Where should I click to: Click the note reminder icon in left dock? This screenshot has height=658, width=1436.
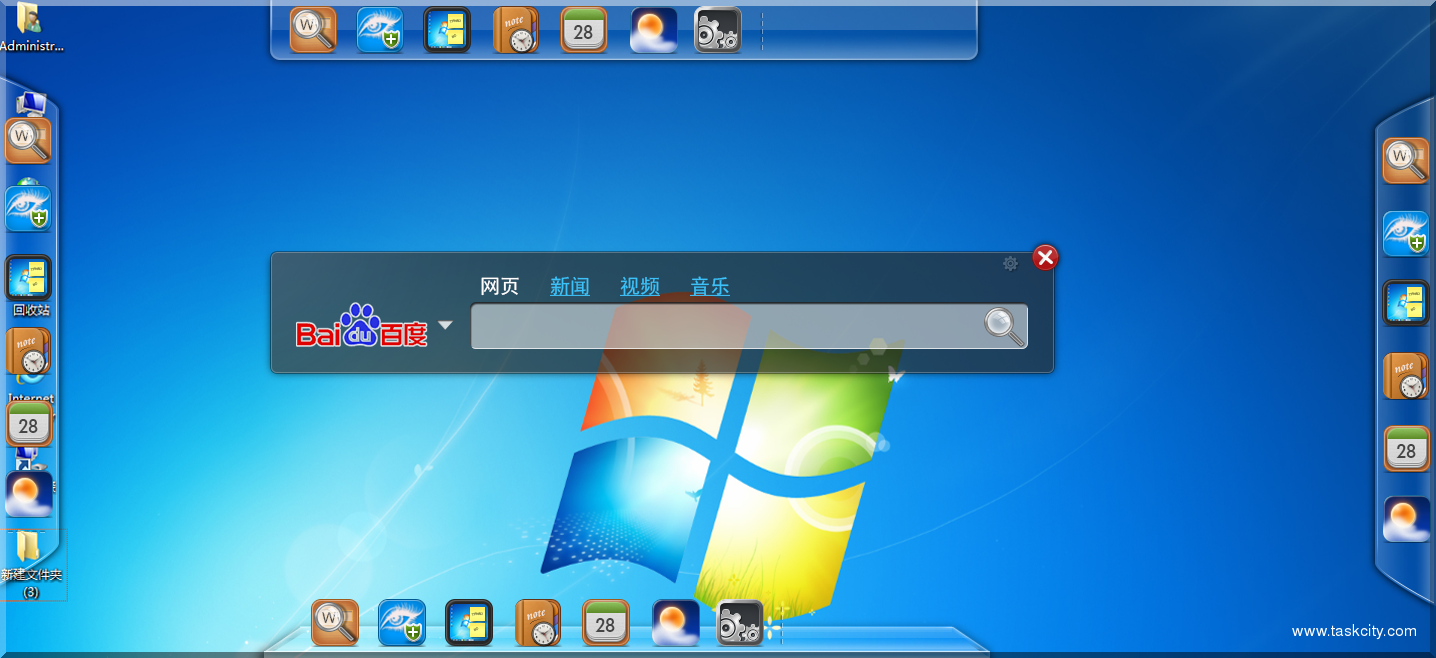(x=28, y=351)
